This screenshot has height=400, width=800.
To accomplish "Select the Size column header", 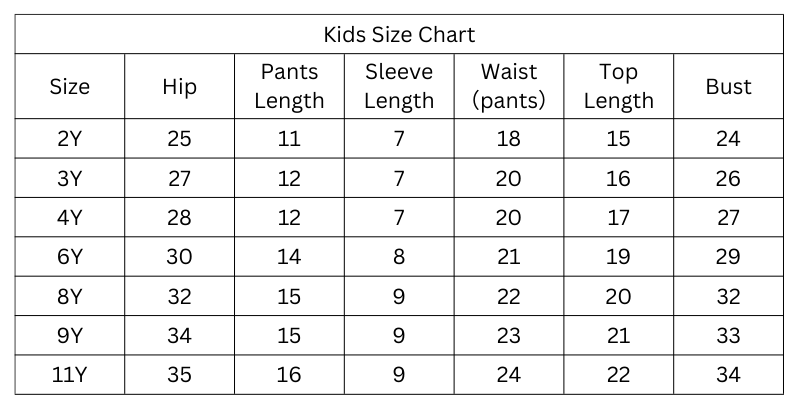I will 70,86.
